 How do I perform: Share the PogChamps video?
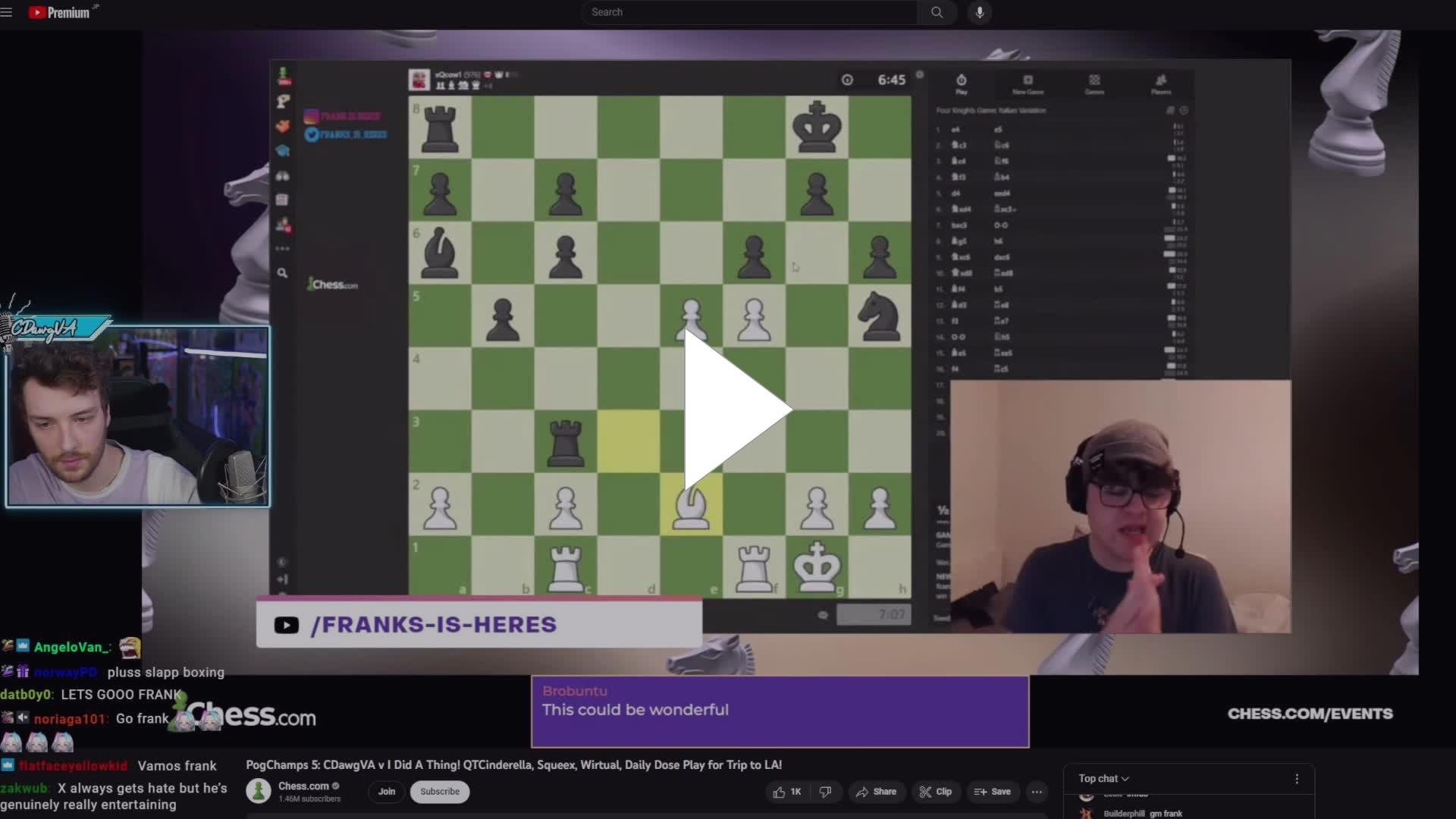pyautogui.click(x=876, y=792)
